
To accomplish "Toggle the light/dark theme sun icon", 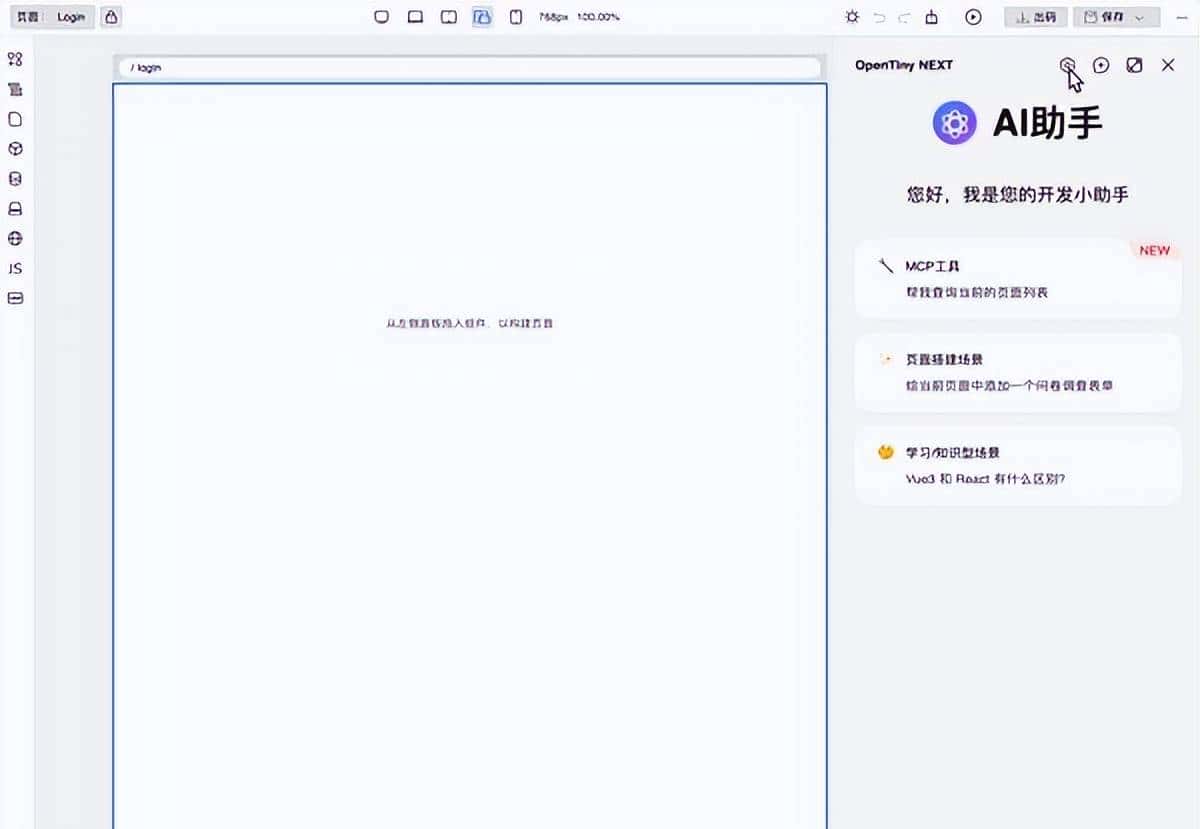I will [851, 17].
